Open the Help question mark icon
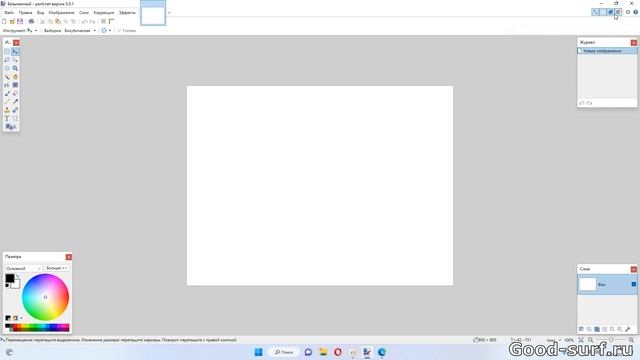The width and height of the screenshot is (640, 360). (x=636, y=12)
